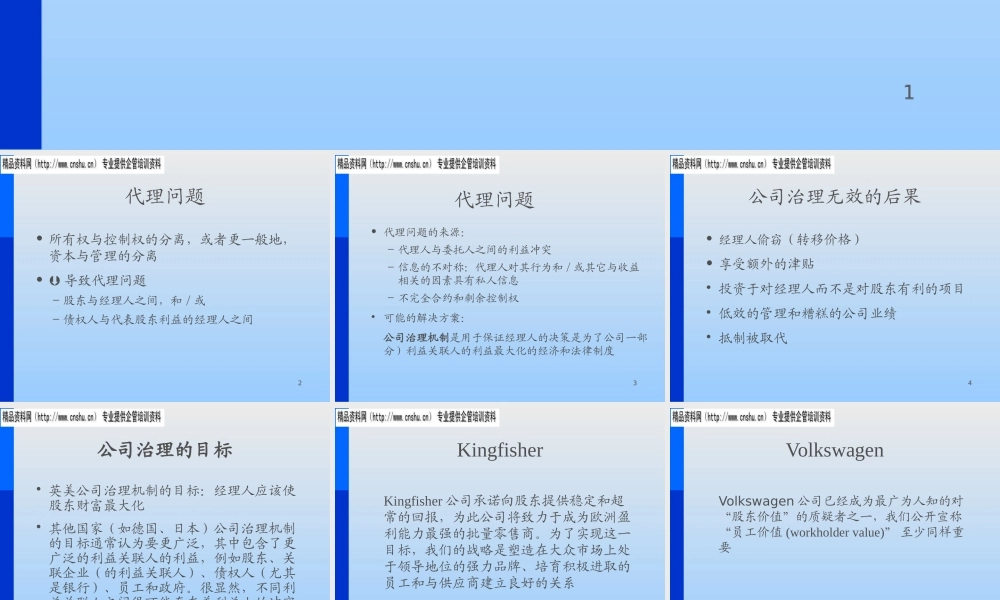Click the title 公司治理无效的后果
The height and width of the screenshot is (600, 1000).
click(834, 196)
